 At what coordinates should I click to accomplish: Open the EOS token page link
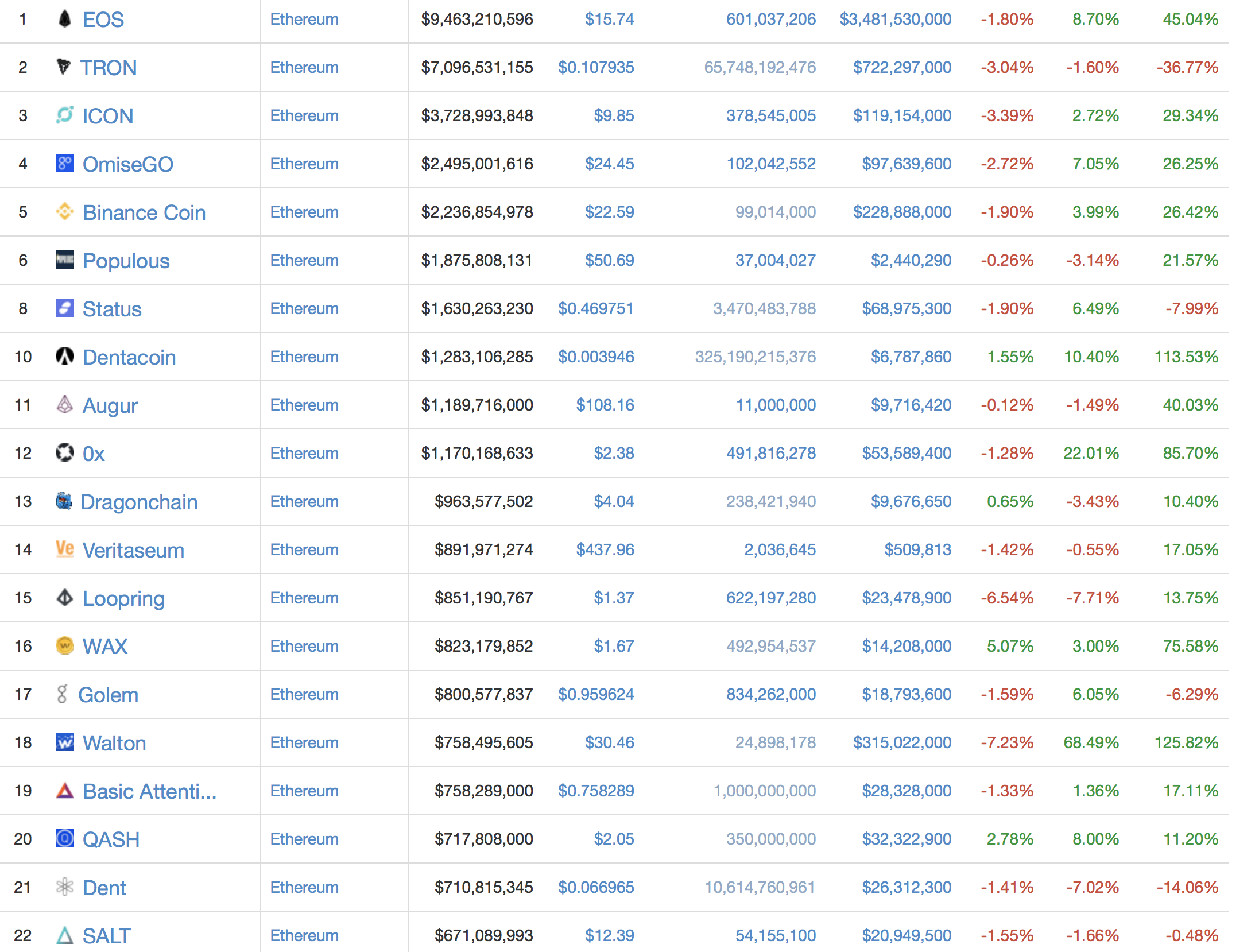coord(103,20)
